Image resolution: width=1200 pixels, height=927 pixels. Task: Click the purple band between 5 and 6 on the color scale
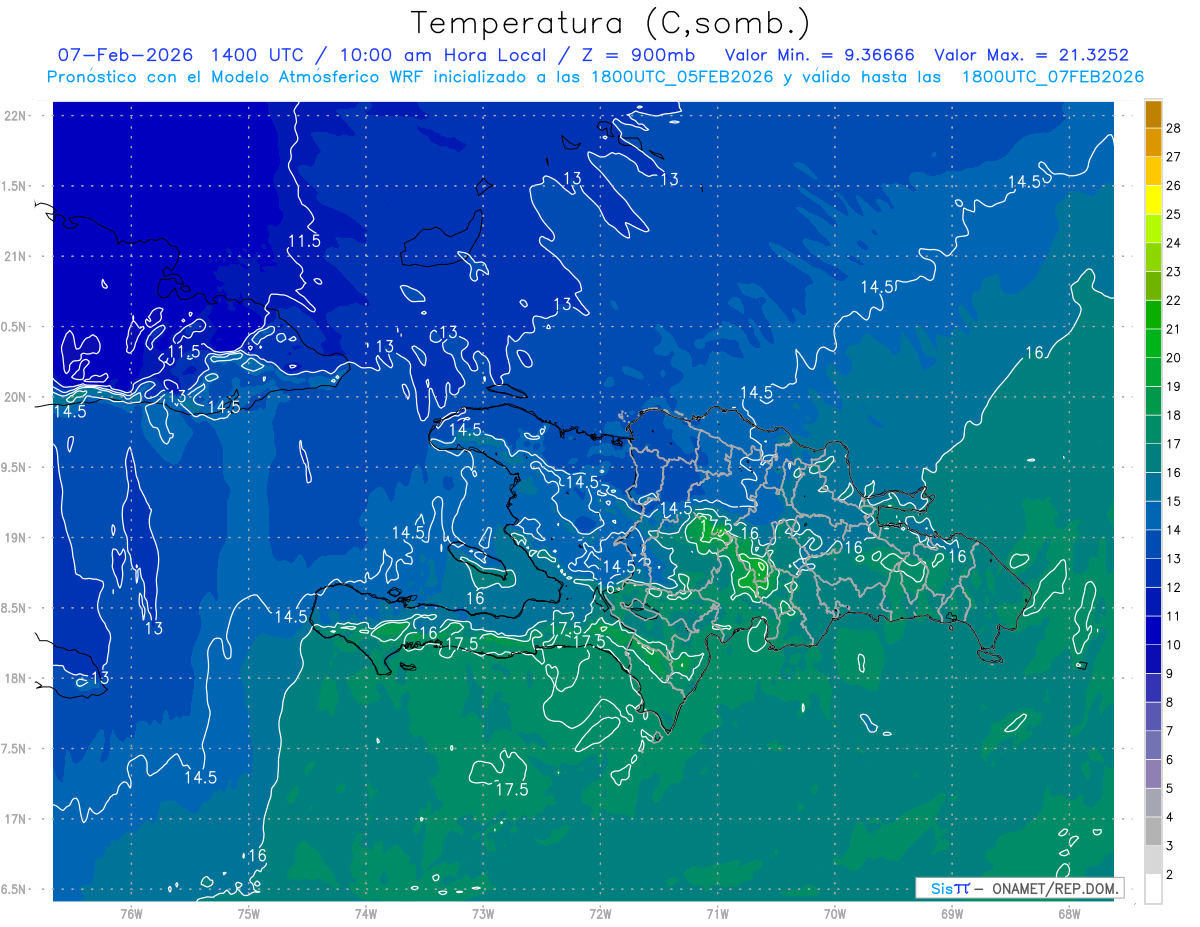tap(1153, 774)
